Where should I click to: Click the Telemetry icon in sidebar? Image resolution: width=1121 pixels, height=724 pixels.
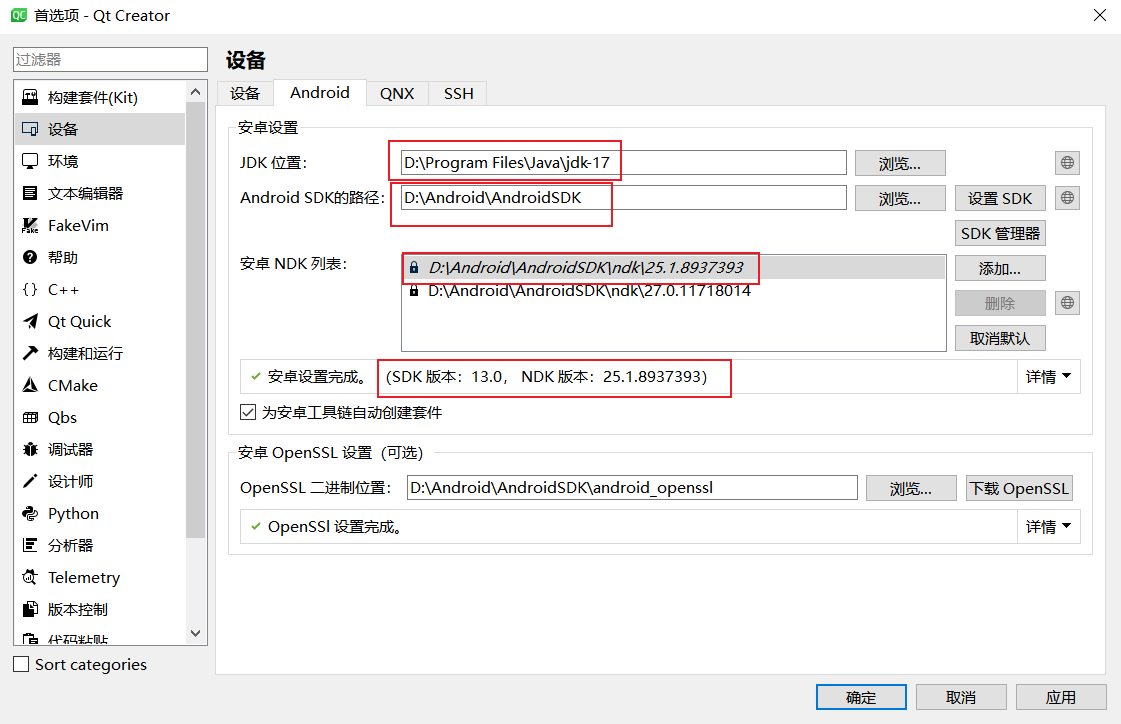tap(30, 577)
